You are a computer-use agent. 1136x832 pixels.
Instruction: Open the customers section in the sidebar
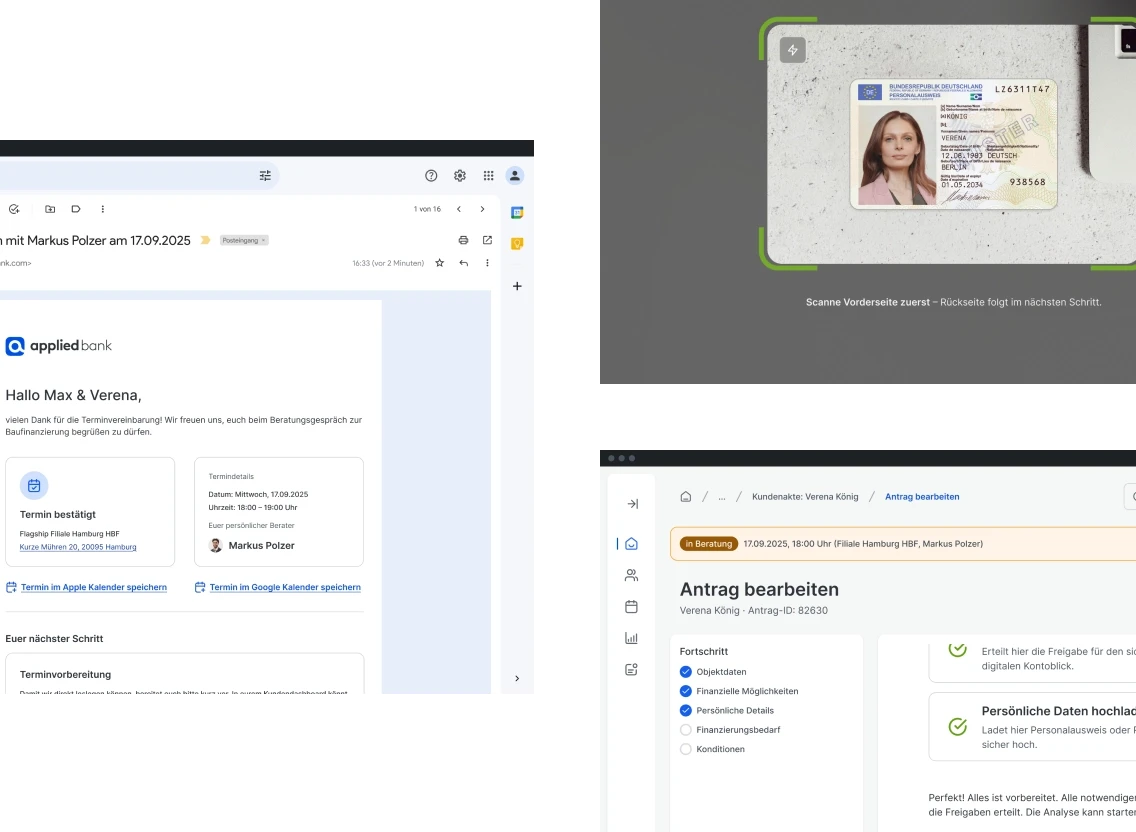[631, 574]
